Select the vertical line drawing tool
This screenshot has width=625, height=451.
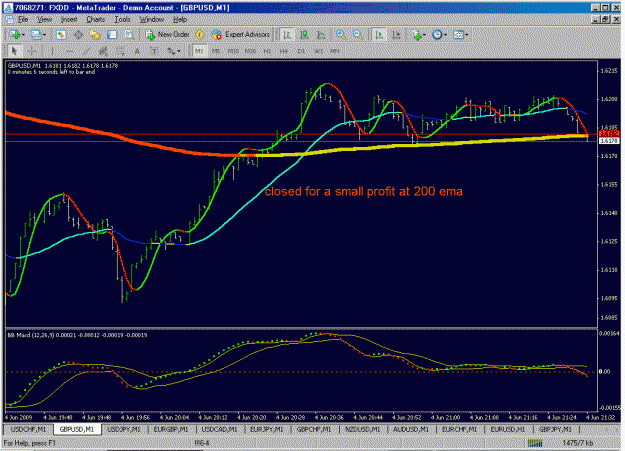click(52, 51)
